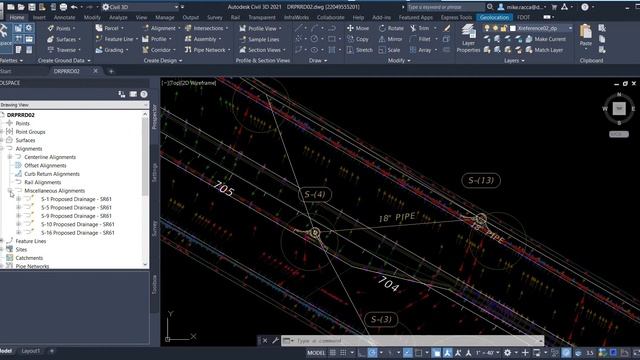The width and height of the screenshot is (640, 360).
Task: Toggle ortho mode in status bar
Action: 362,353
